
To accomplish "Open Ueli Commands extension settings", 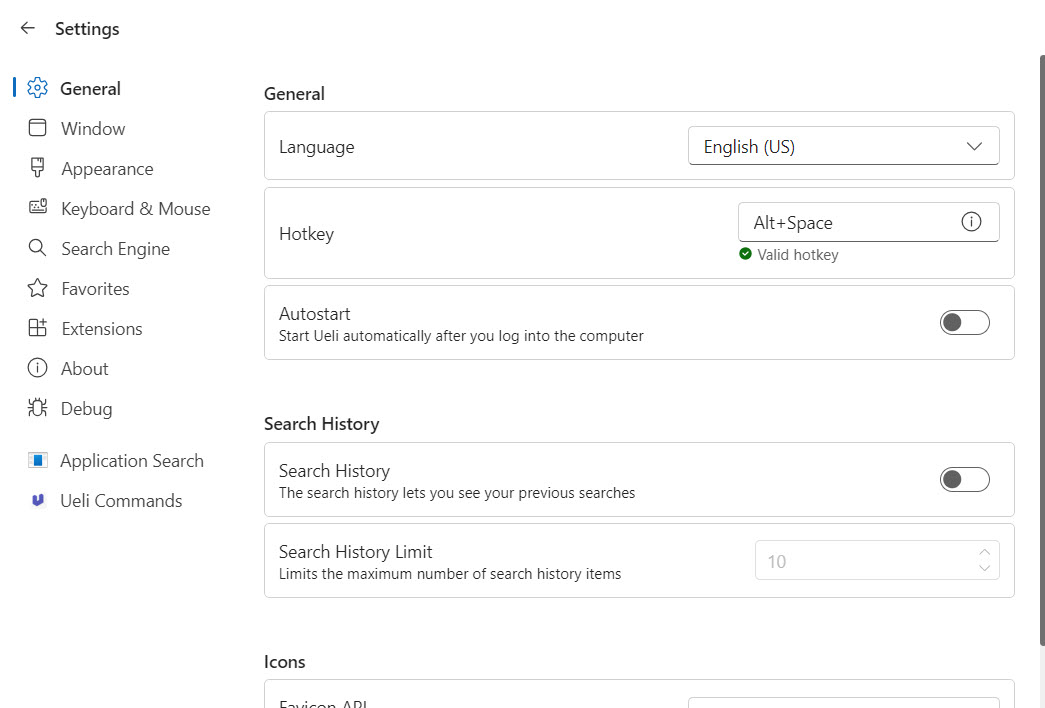I will [x=121, y=501].
